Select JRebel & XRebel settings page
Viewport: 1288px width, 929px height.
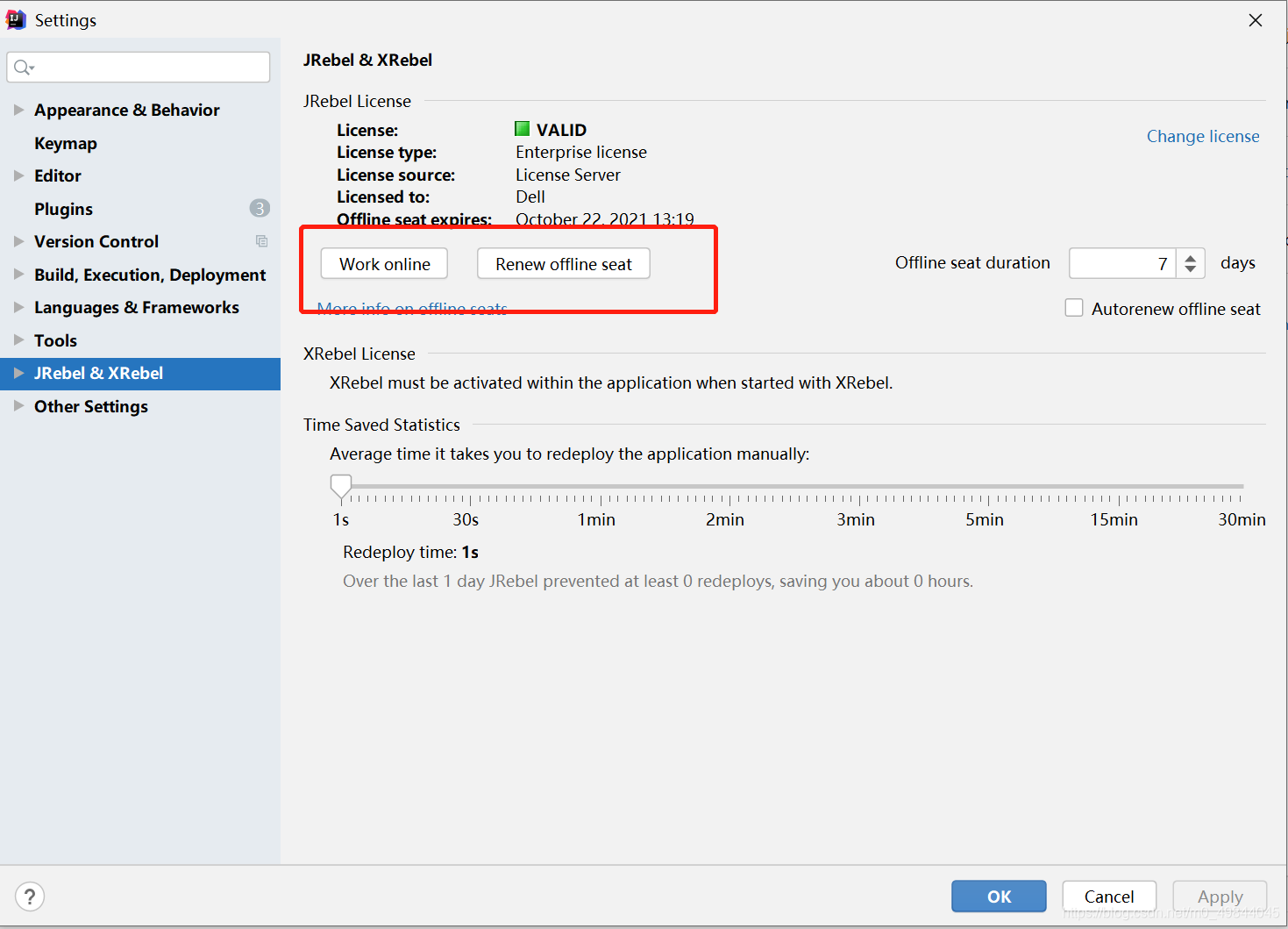(x=140, y=373)
